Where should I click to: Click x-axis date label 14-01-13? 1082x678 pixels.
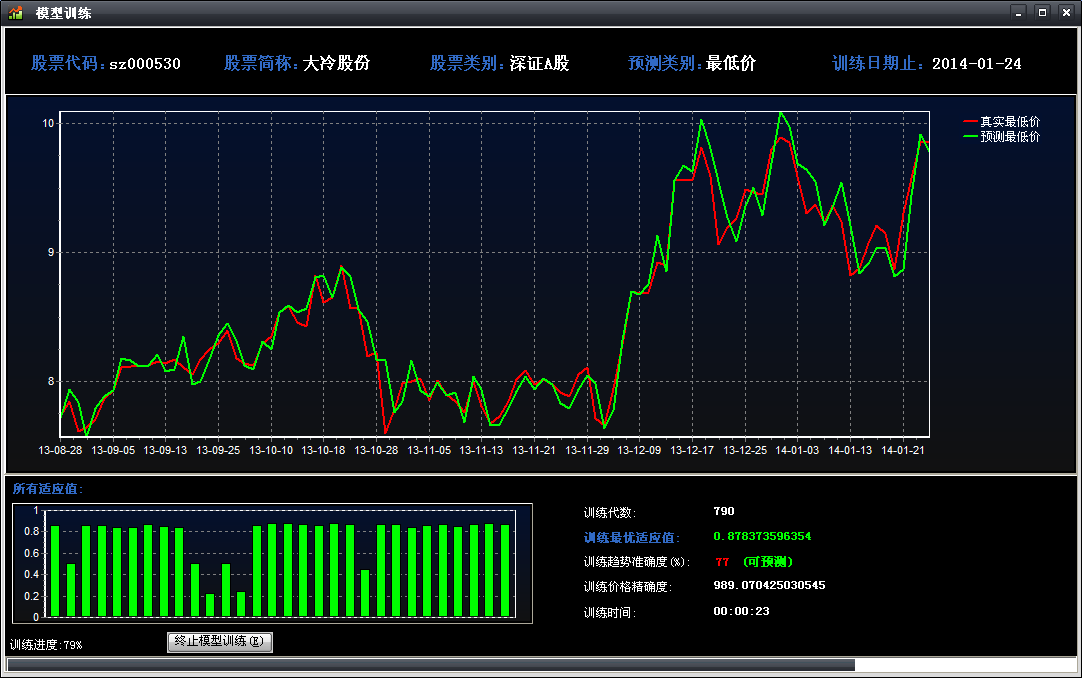point(849,450)
